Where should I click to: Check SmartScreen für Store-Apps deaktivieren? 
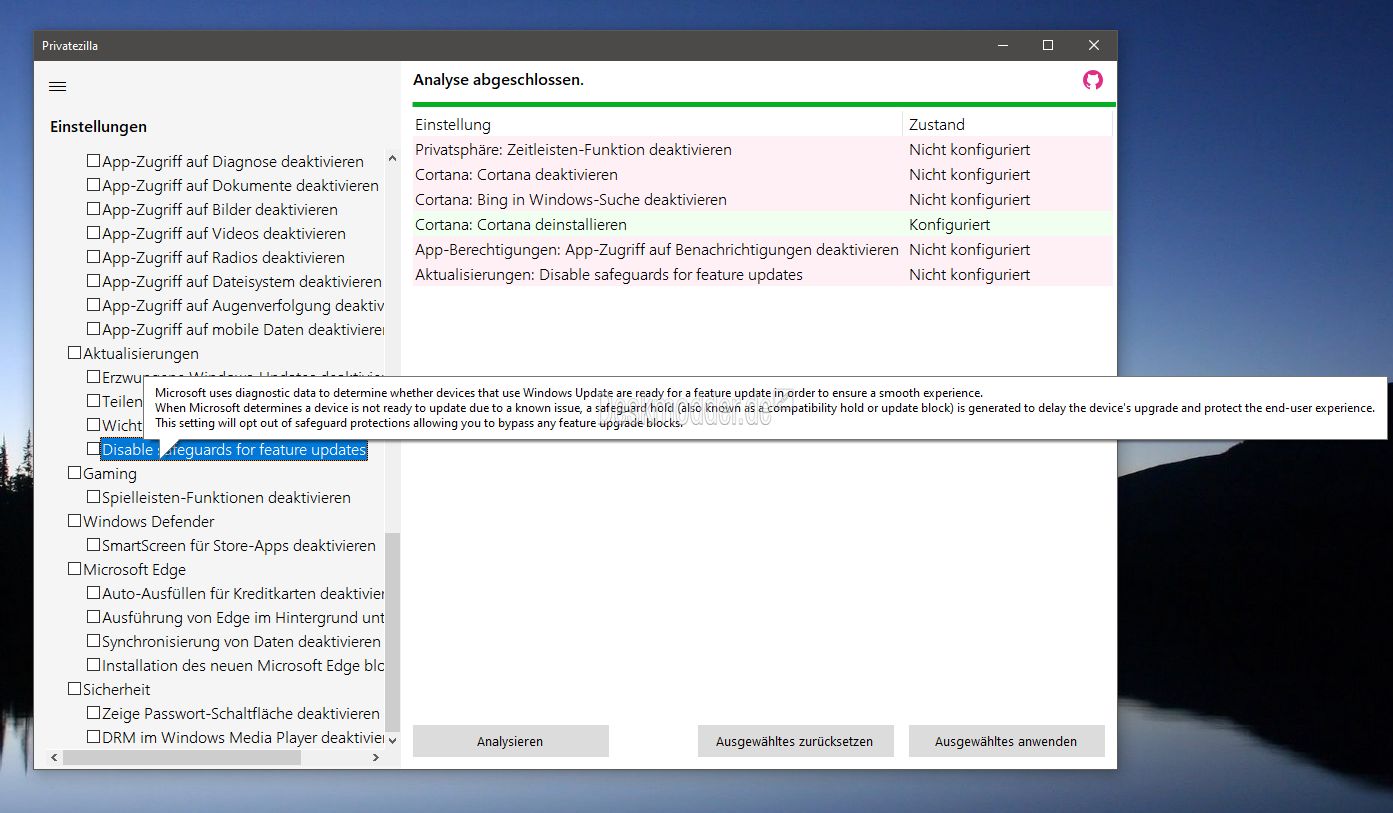click(93, 544)
